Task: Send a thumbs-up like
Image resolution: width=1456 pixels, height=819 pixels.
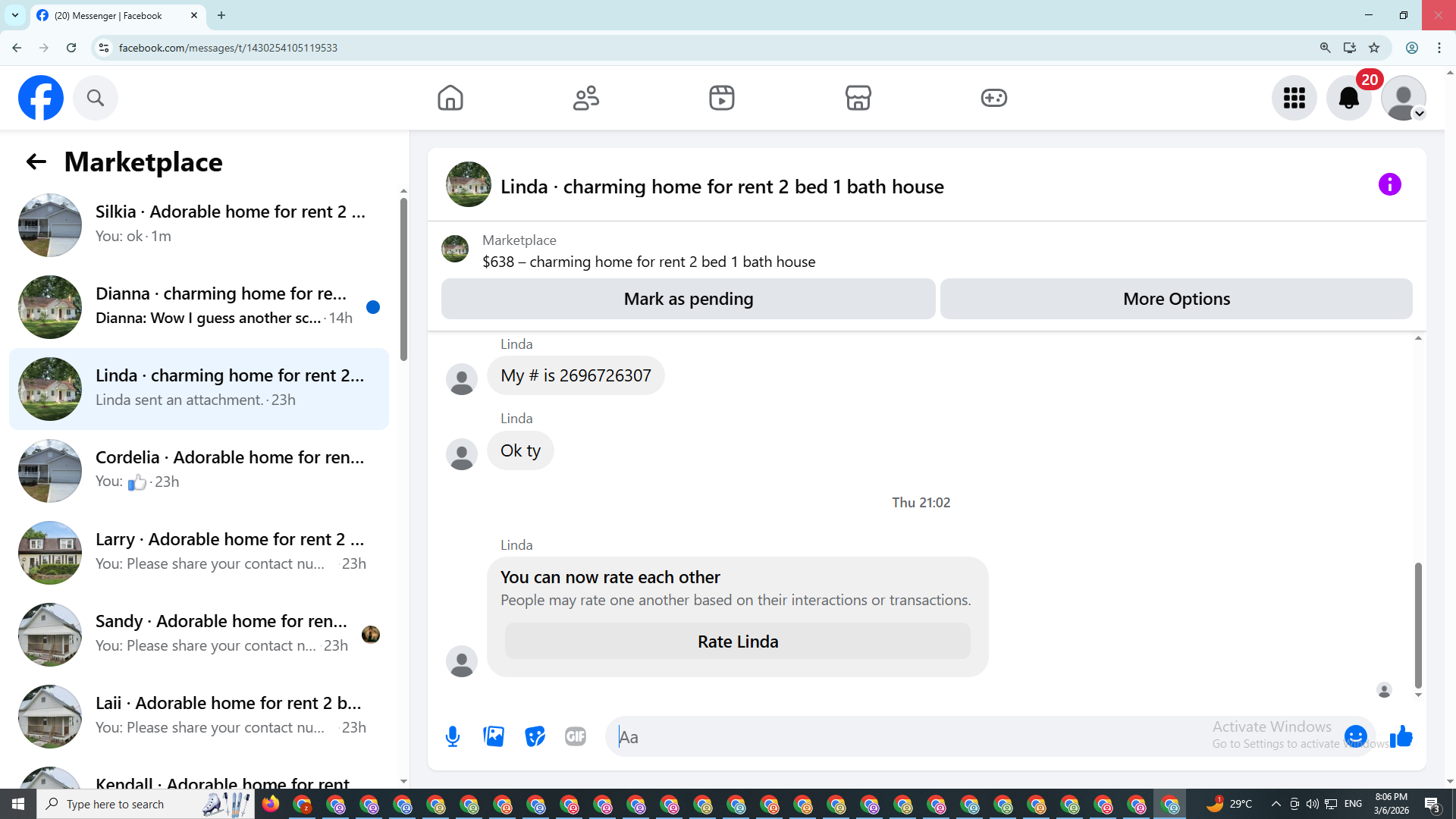Action: pos(1401,736)
